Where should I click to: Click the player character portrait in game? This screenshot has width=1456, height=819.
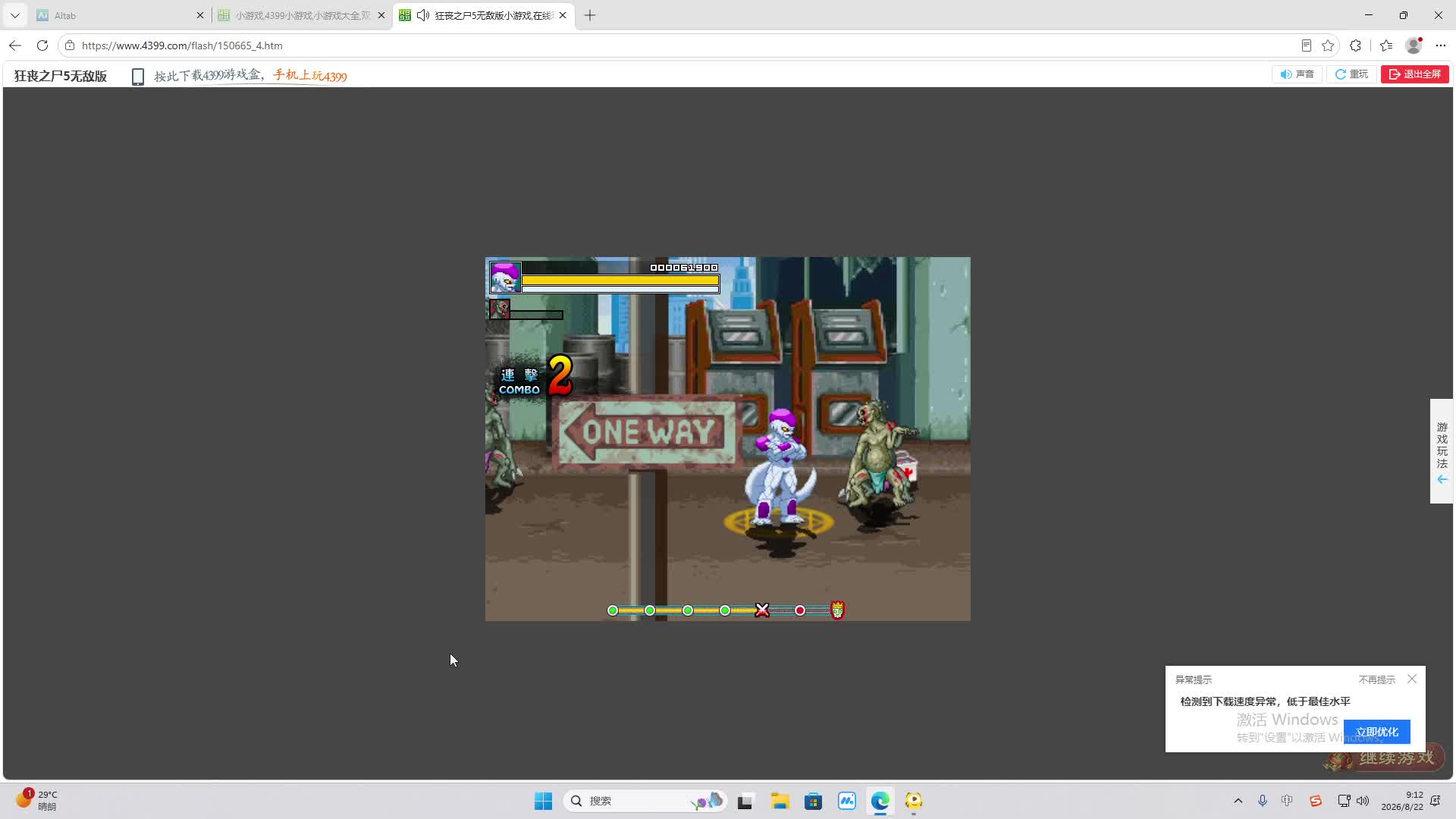click(505, 278)
